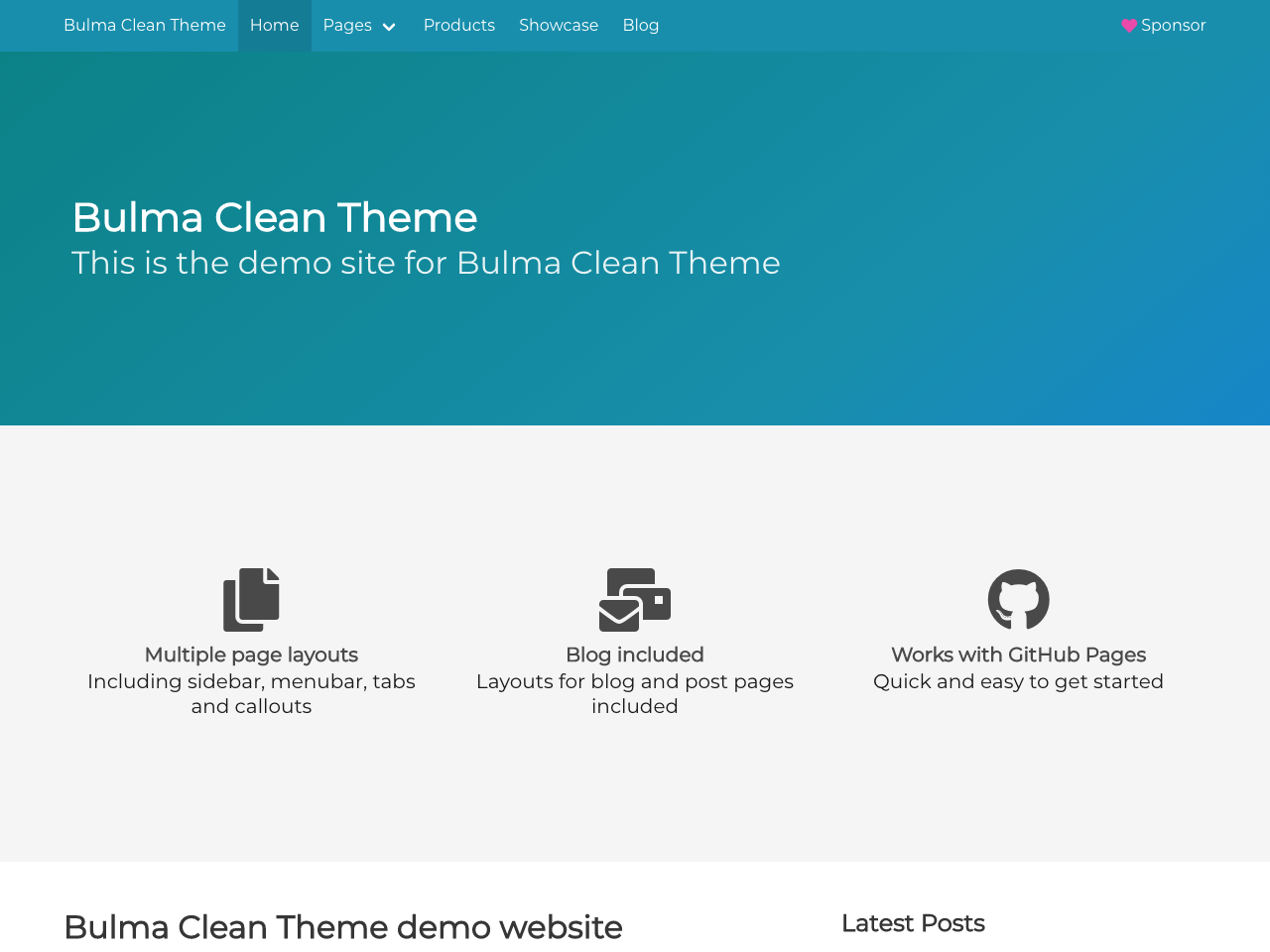Select the Multiple page layouts heading
Image resolution: width=1270 pixels, height=952 pixels.
point(251,653)
